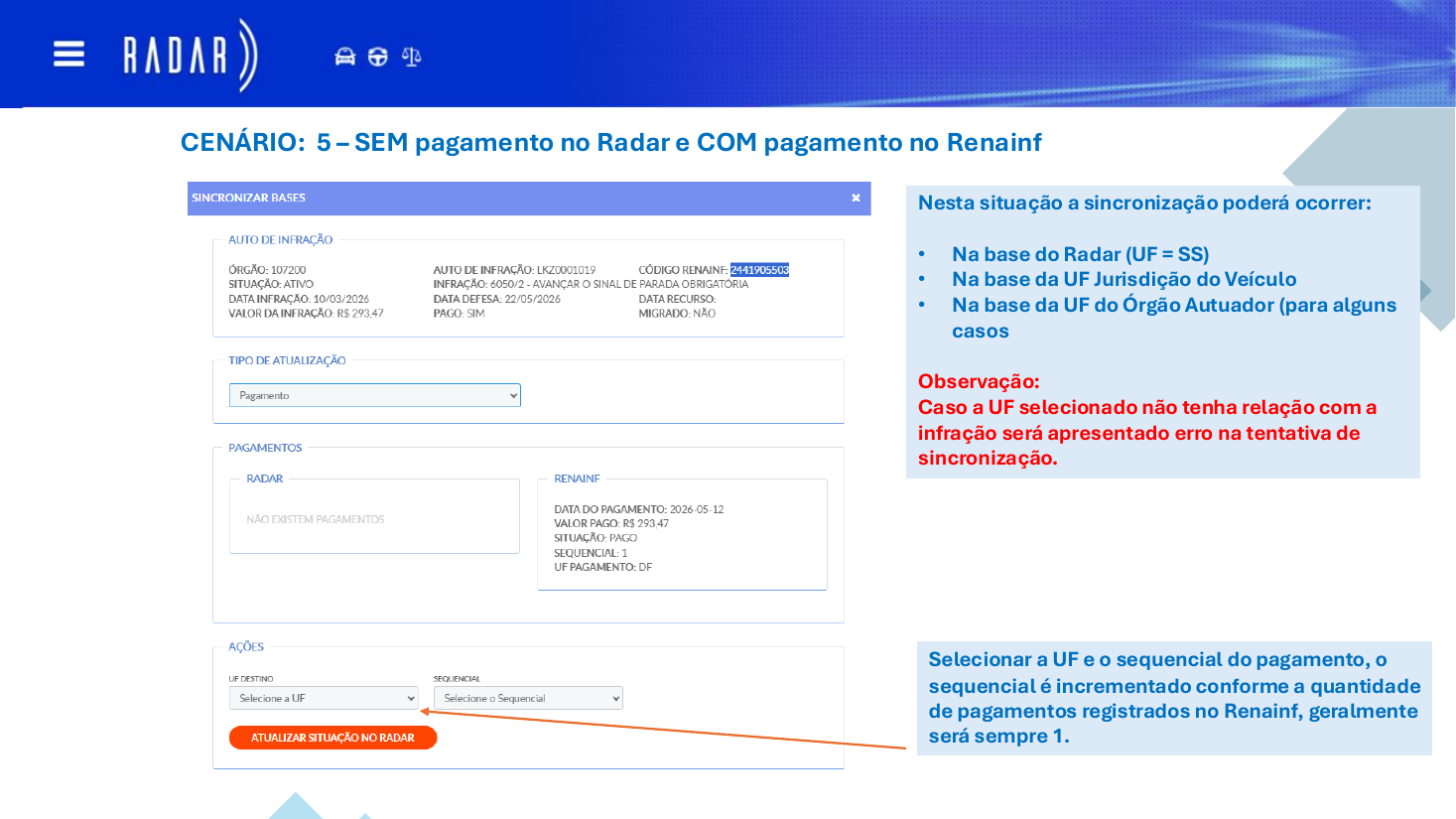Expand the Selecione o Sequencial dropdown
Image resolution: width=1456 pixels, height=819 pixels.
[528, 698]
